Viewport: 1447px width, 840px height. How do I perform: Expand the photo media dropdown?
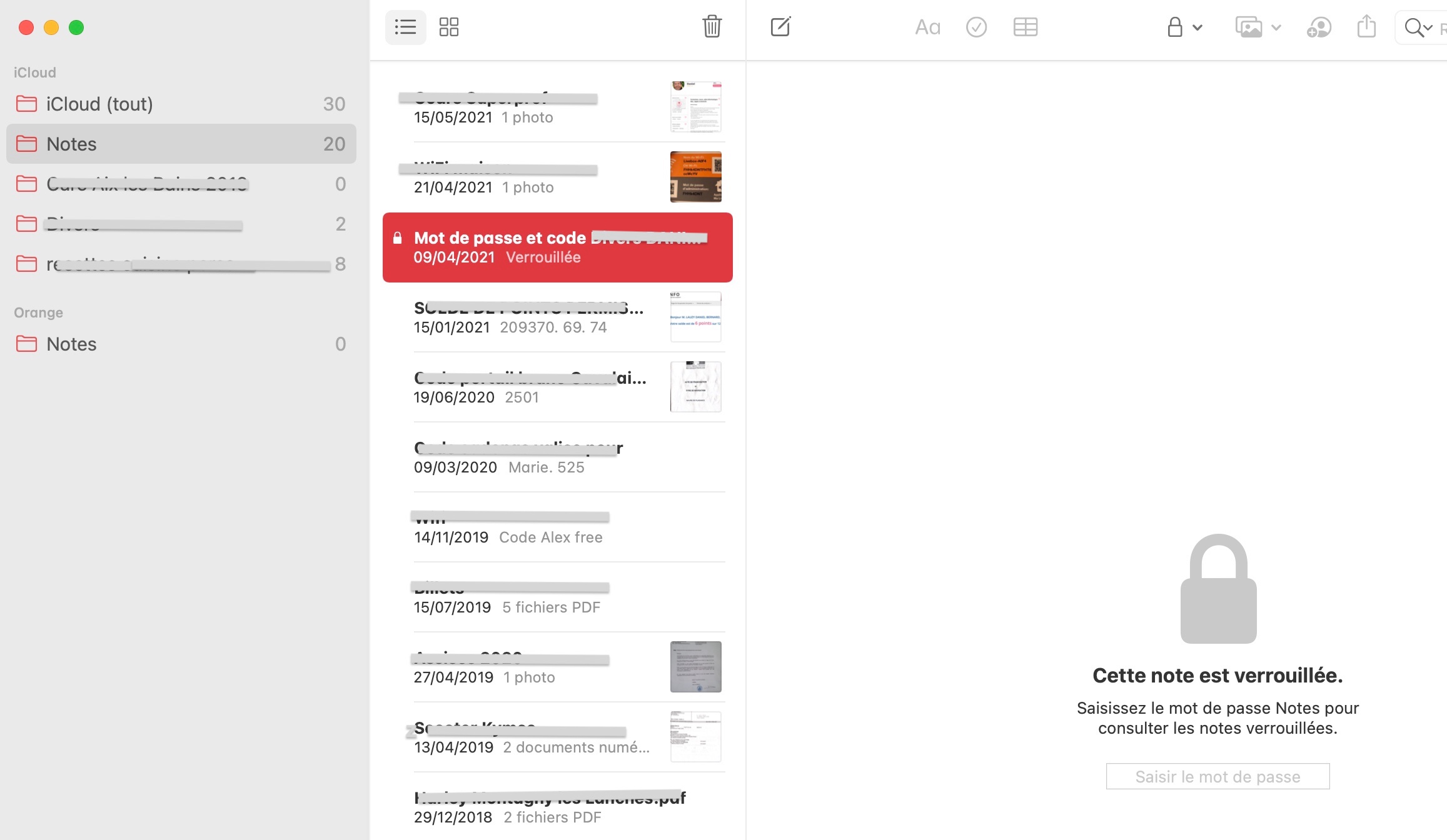point(1258,27)
